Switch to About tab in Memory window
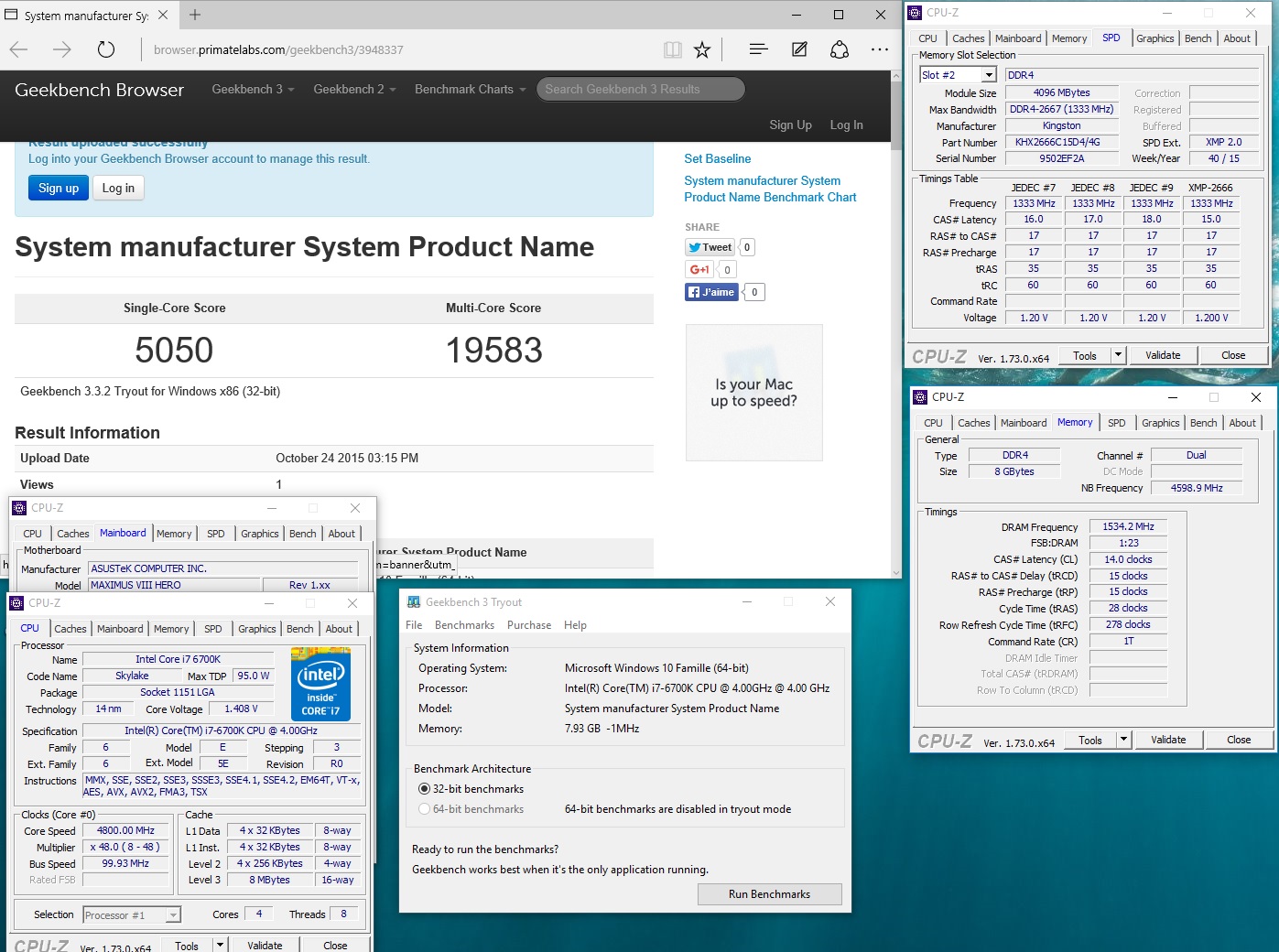 tap(1242, 423)
